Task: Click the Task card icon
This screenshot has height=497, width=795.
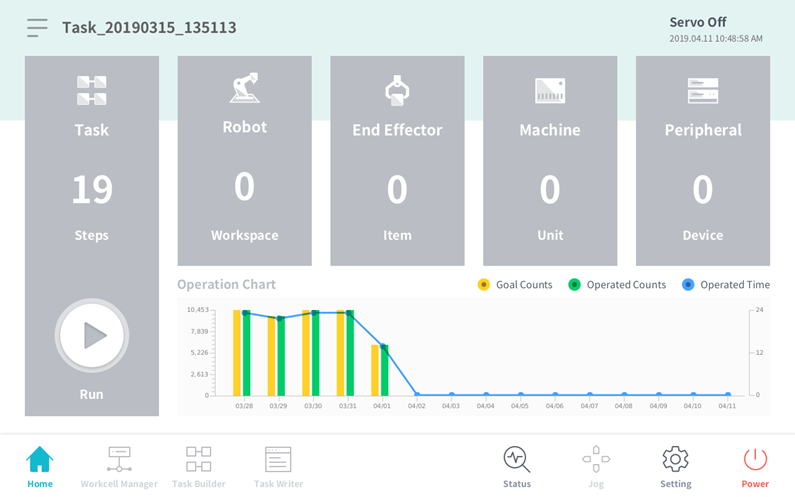Action: point(92,91)
